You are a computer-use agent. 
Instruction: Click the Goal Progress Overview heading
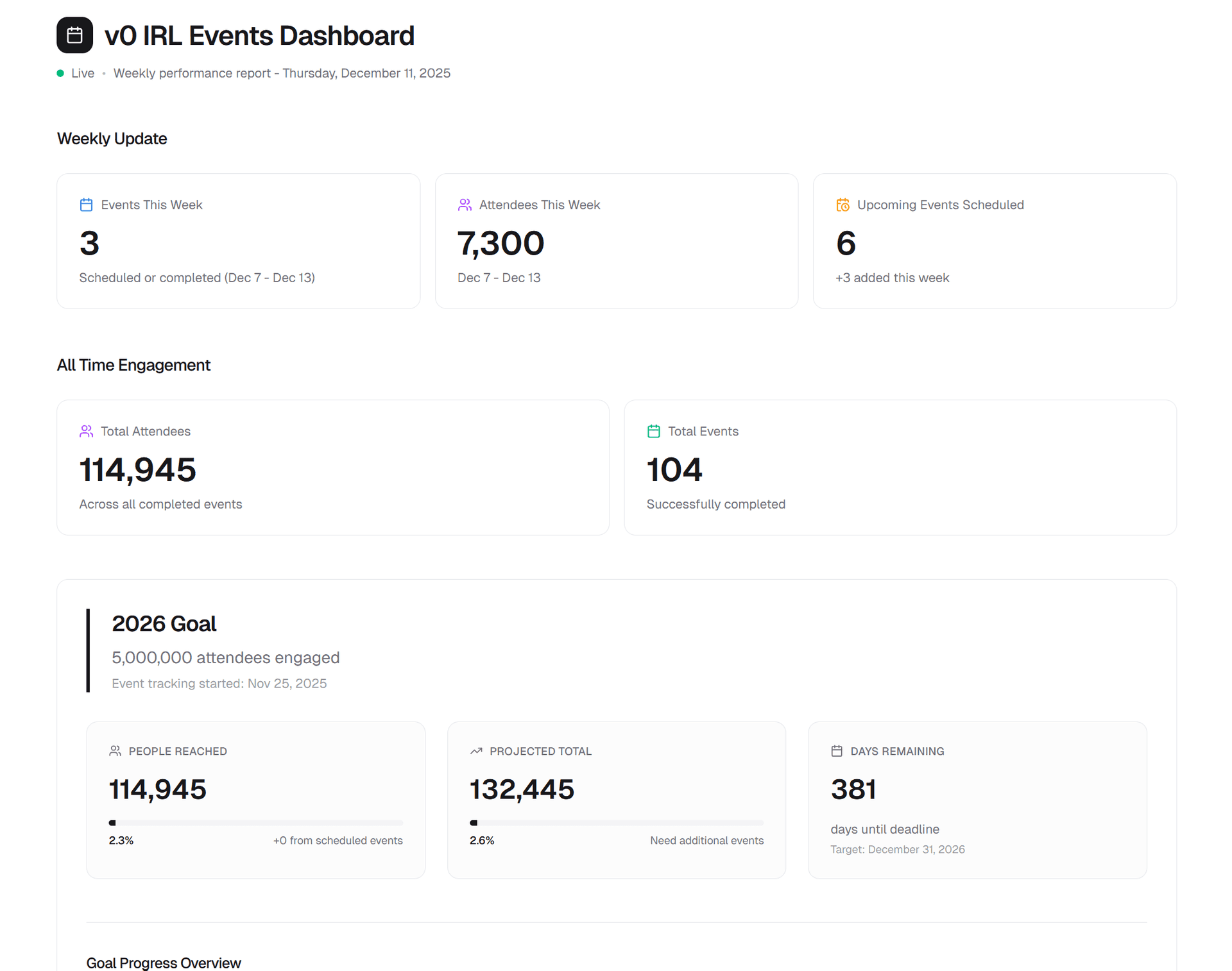click(x=164, y=963)
